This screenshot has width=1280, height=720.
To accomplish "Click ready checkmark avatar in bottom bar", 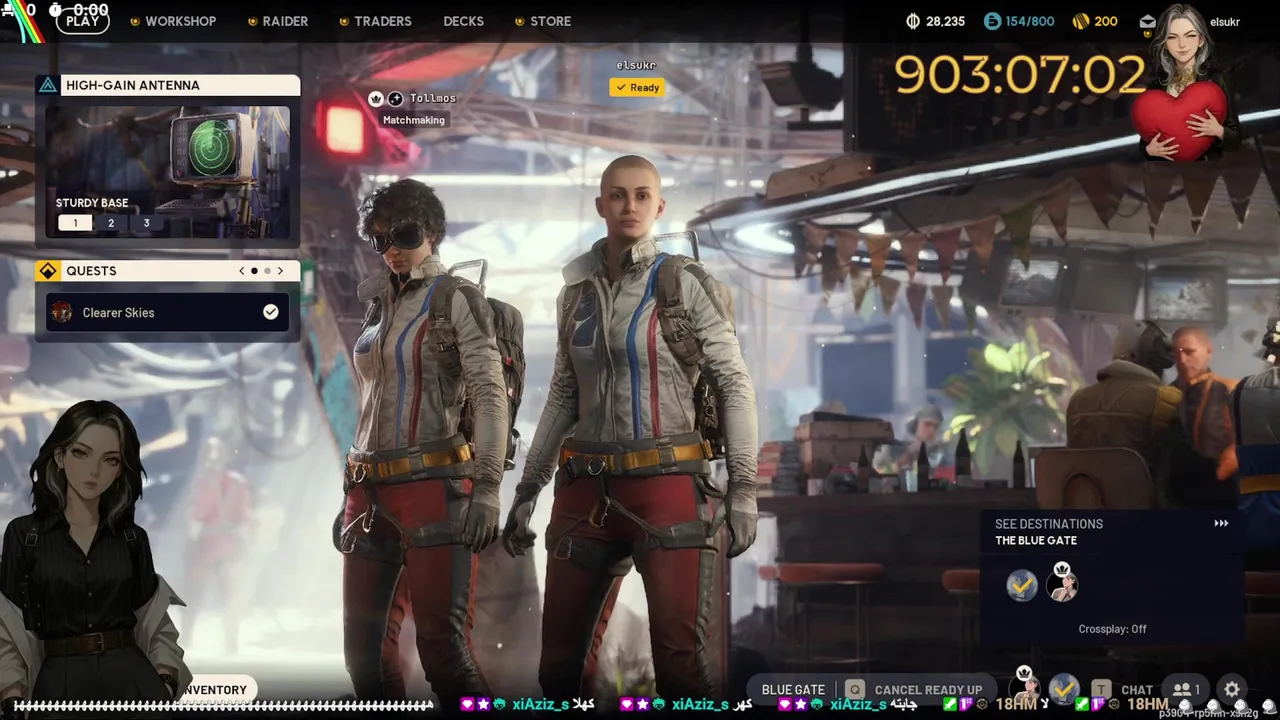I will pyautogui.click(x=1064, y=688).
